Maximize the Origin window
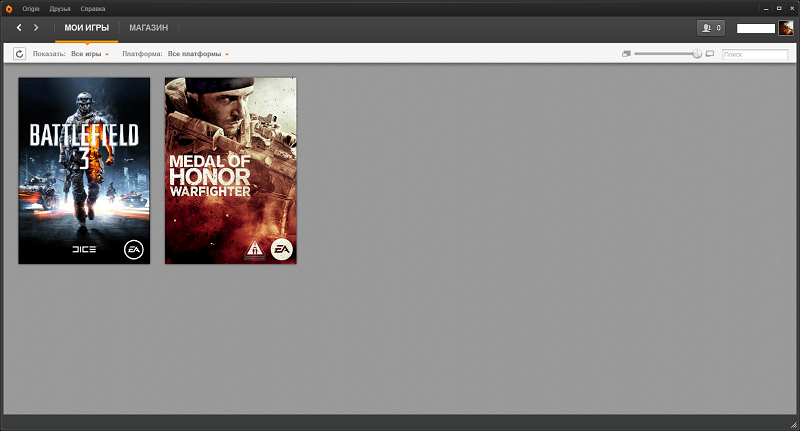The width and height of the screenshot is (800, 431). coord(779,9)
